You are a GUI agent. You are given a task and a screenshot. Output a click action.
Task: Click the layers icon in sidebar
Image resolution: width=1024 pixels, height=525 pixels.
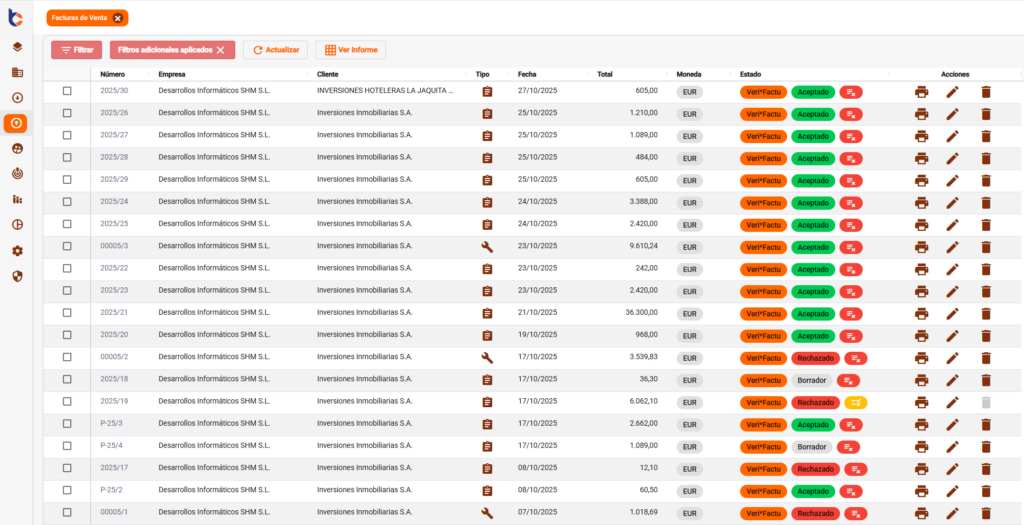click(17, 47)
